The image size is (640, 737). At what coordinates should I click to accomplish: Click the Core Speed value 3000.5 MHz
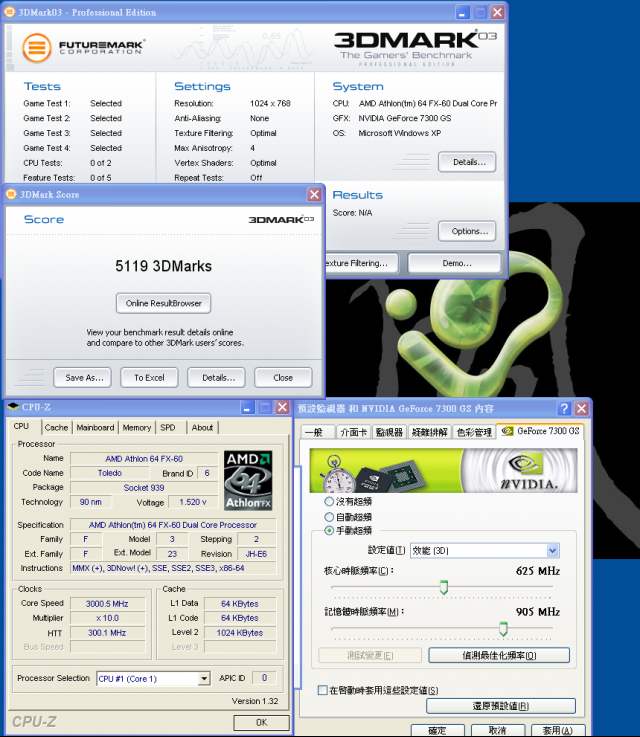(107, 604)
